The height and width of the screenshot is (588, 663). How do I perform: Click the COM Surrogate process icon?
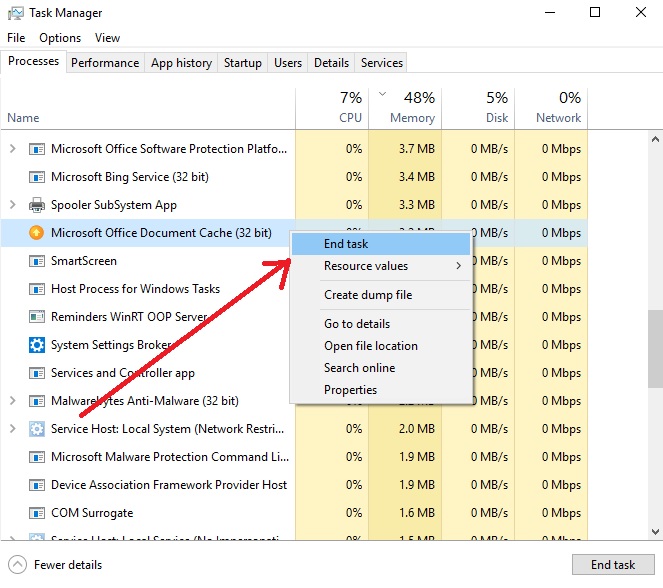click(37, 513)
